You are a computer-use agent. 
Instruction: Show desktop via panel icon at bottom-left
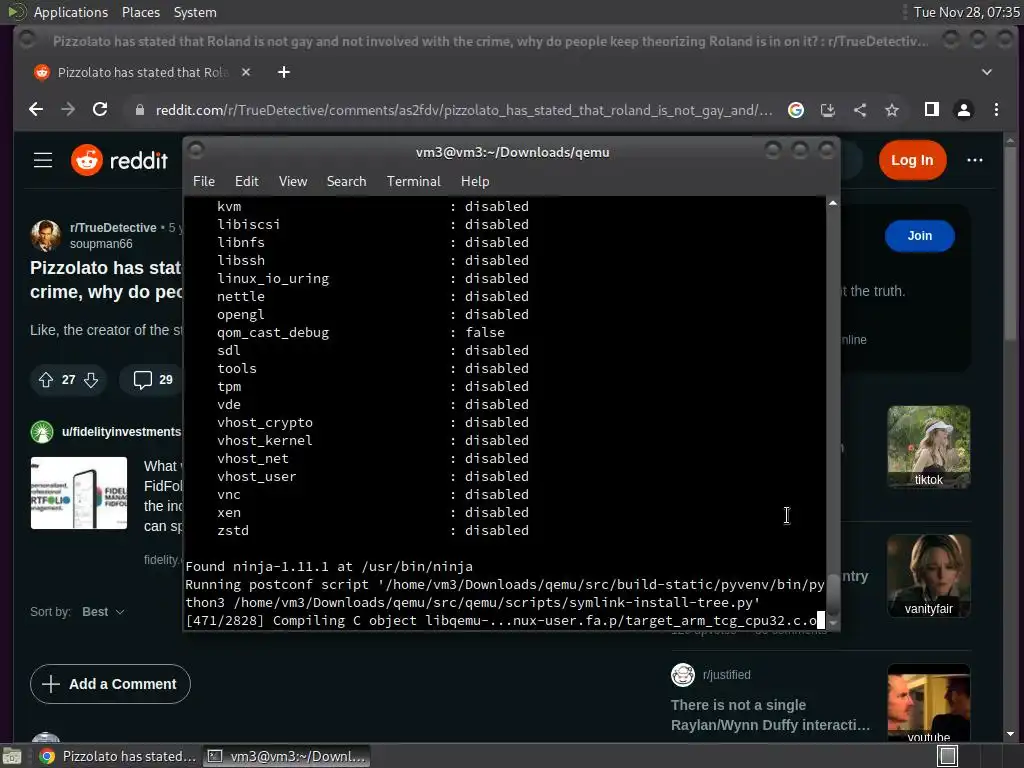pos(12,756)
